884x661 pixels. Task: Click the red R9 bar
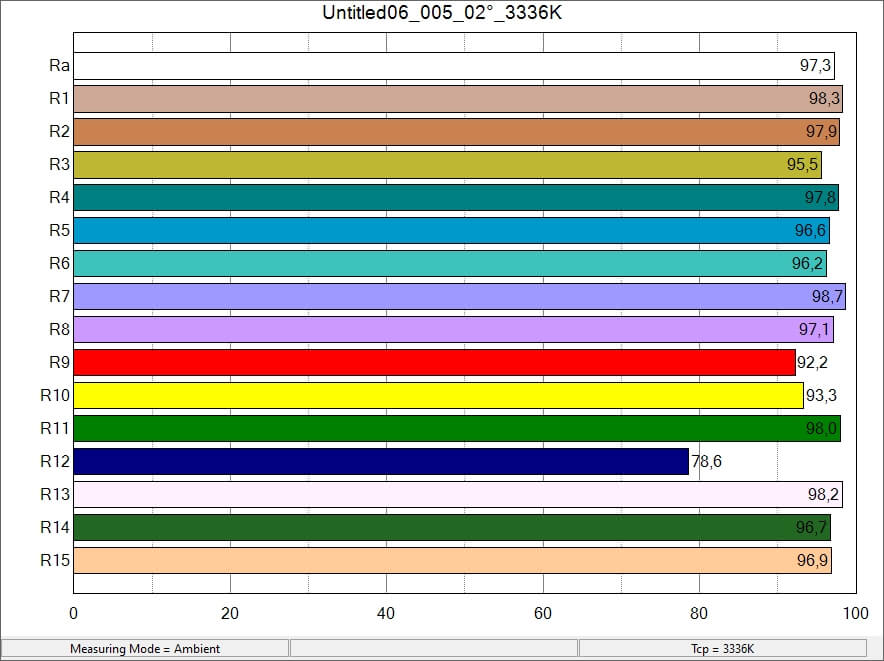point(430,362)
